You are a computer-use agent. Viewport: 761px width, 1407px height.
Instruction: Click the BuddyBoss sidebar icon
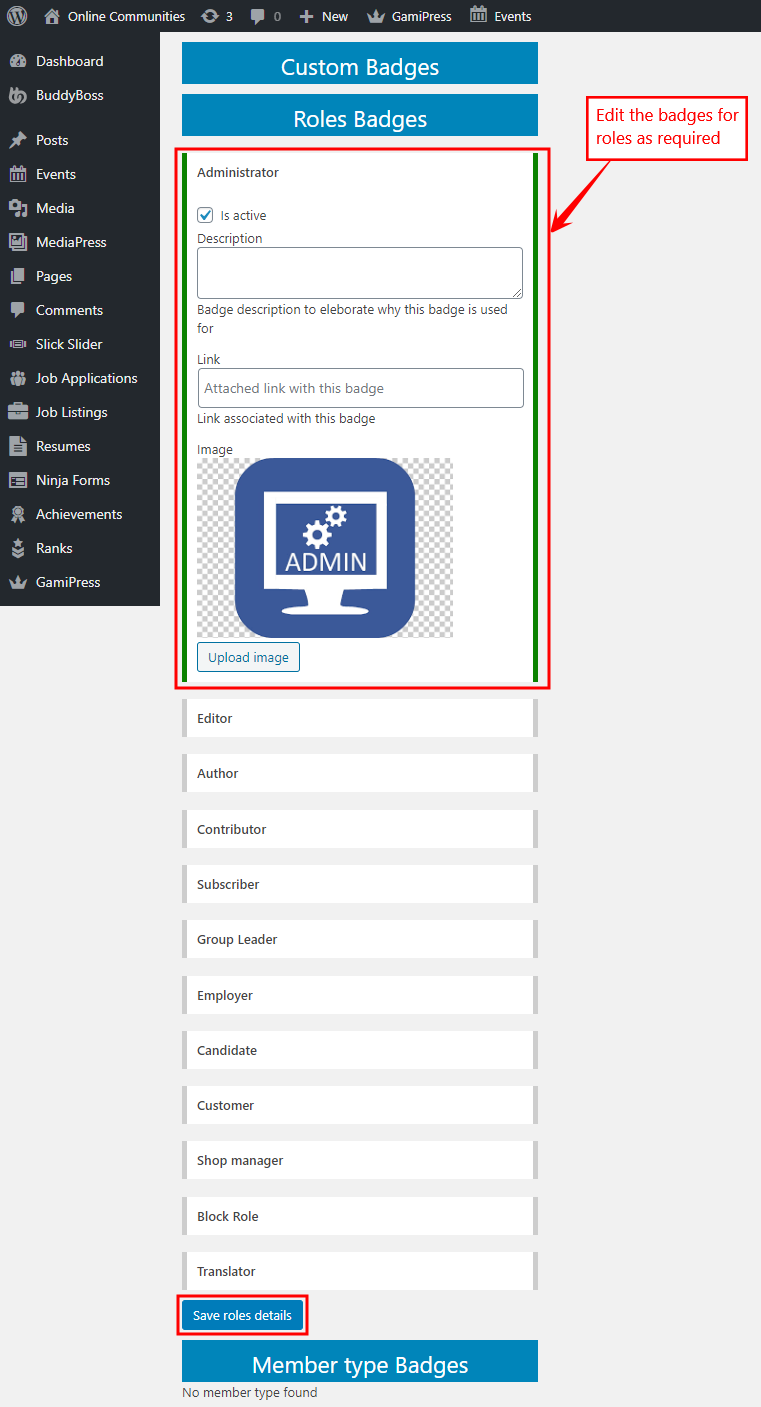point(18,96)
